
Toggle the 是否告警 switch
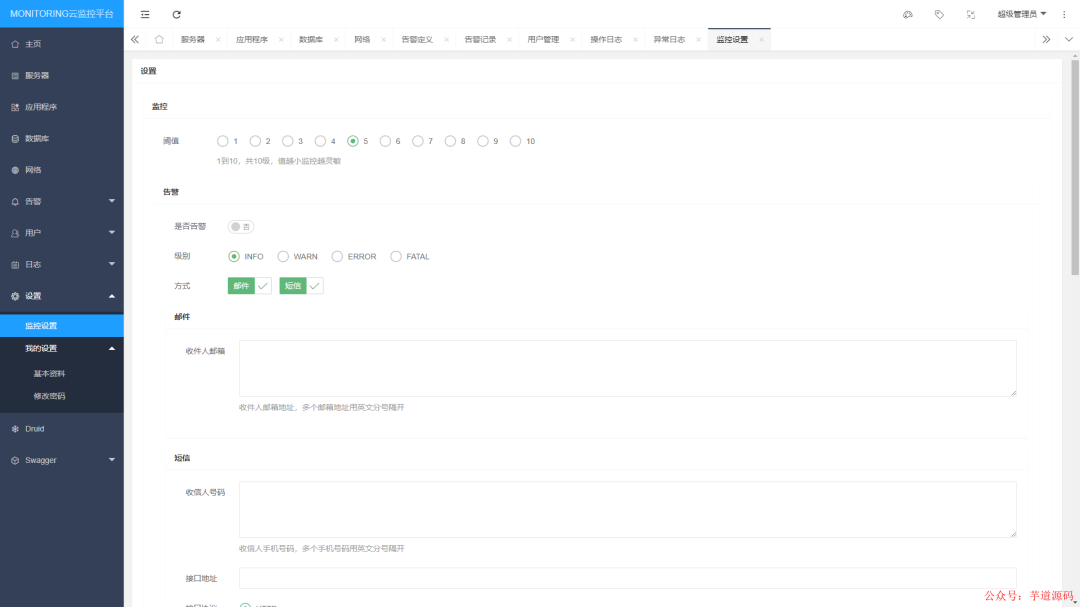coord(241,227)
